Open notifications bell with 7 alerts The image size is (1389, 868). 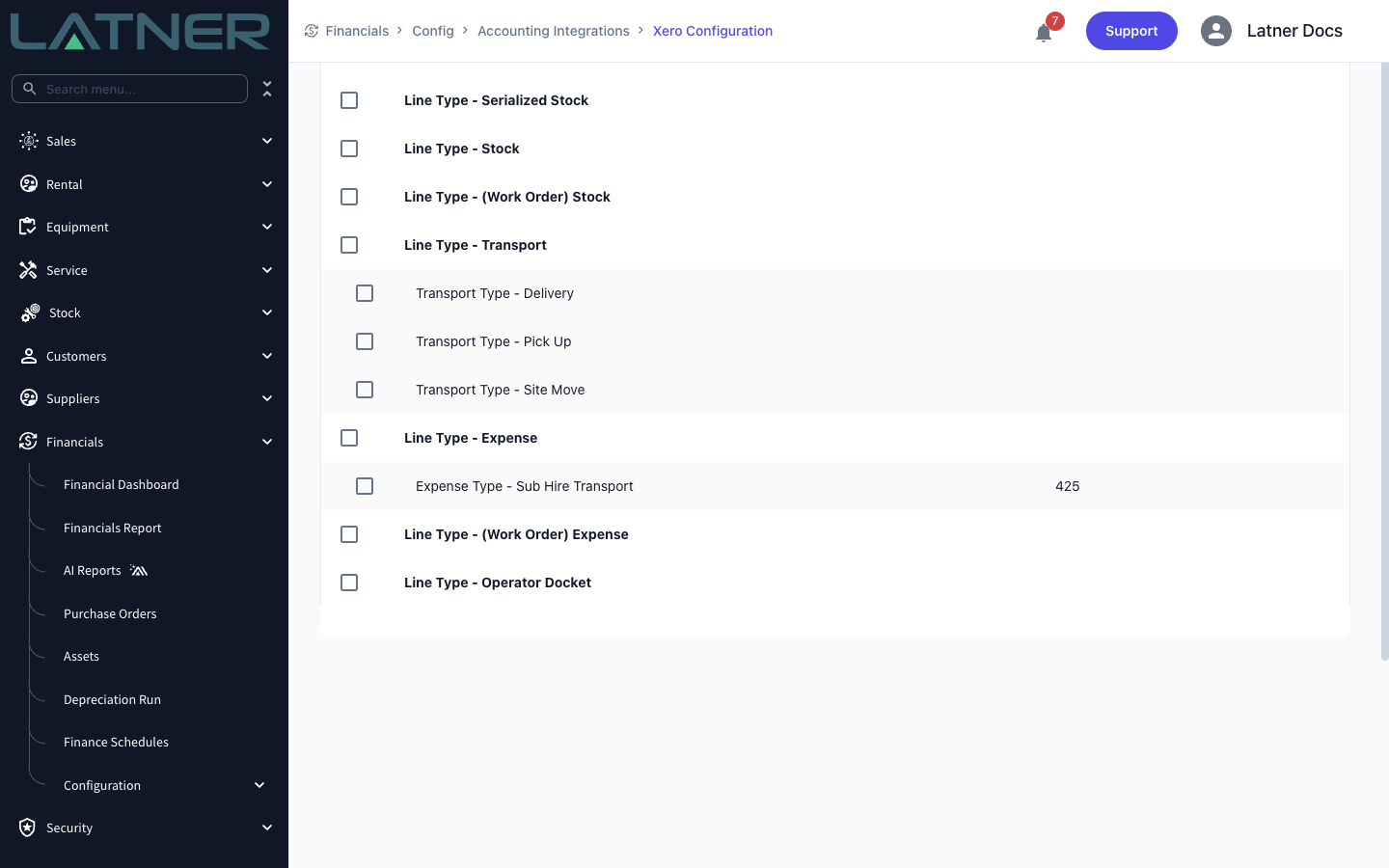tap(1044, 33)
